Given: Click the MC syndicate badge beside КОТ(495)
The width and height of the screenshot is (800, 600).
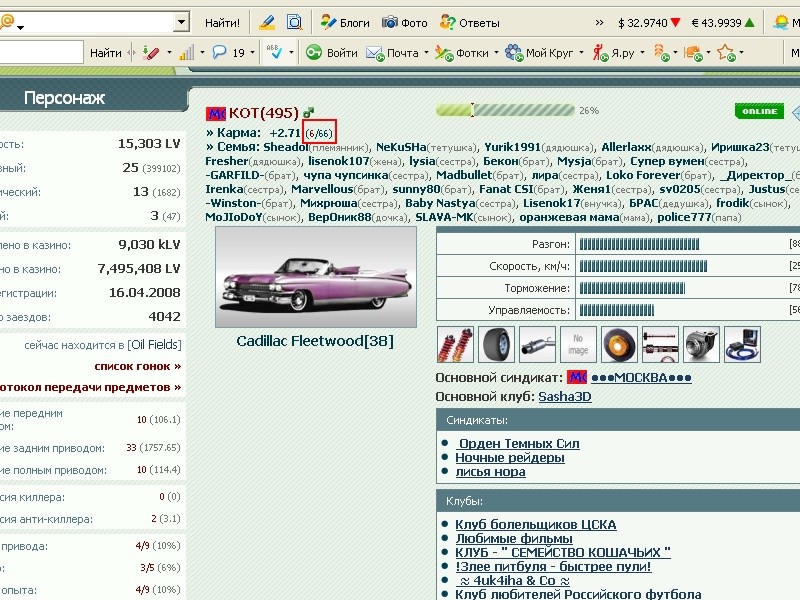Looking at the screenshot, I should click(x=215, y=113).
